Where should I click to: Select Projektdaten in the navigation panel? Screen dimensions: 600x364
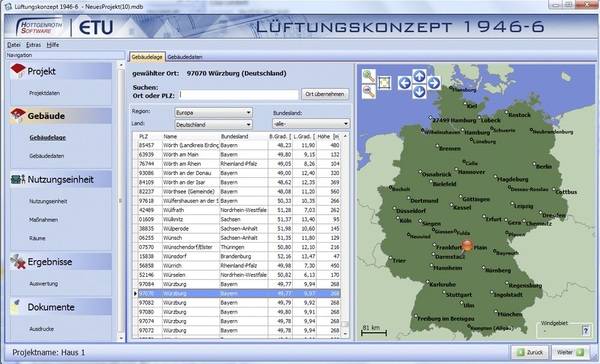coord(44,93)
